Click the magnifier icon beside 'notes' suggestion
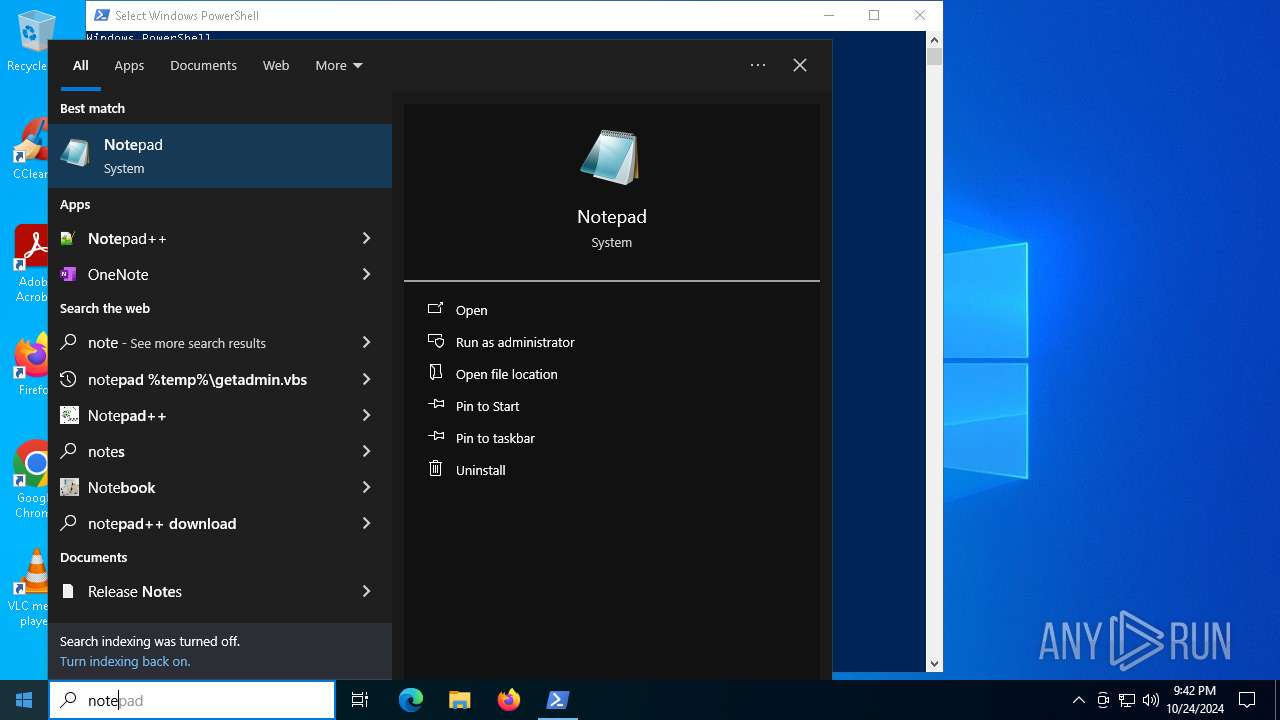 (68, 451)
